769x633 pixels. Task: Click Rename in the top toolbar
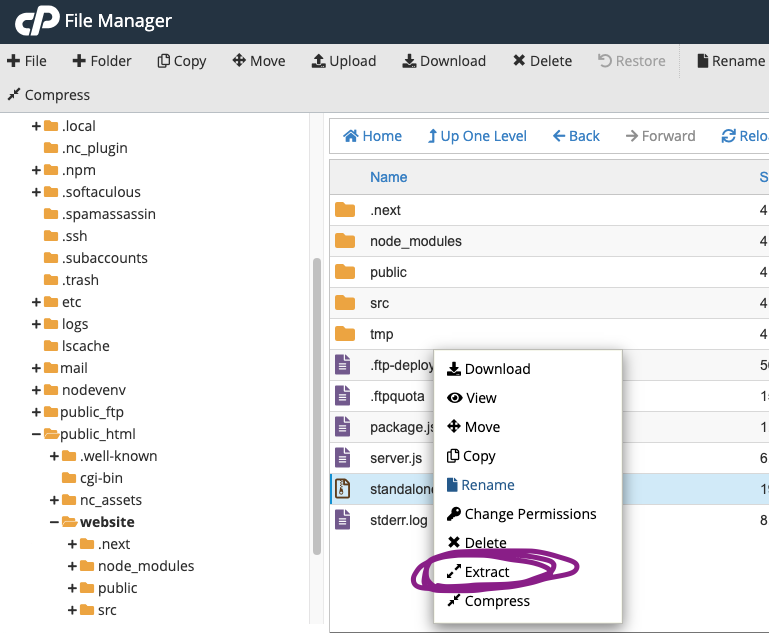pos(731,61)
